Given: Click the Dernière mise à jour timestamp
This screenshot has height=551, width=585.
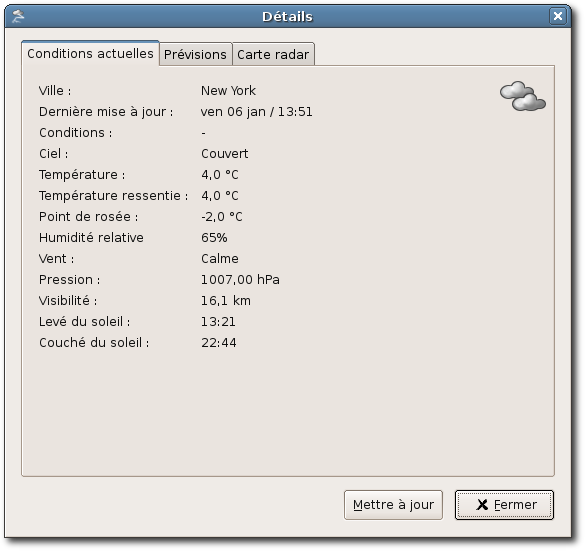Looking at the screenshot, I should 257,112.
